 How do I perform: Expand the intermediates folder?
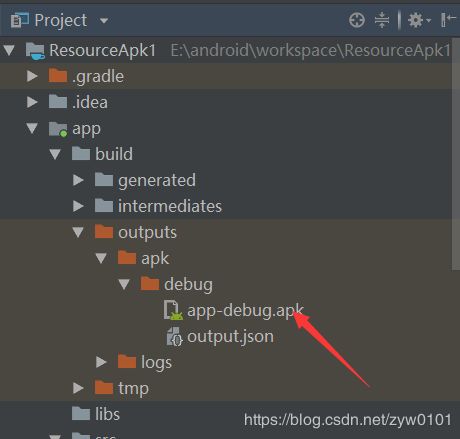[x=78, y=206]
